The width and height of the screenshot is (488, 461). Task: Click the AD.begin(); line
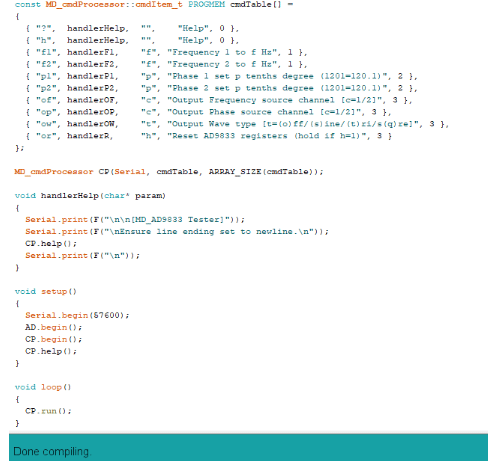point(53,327)
